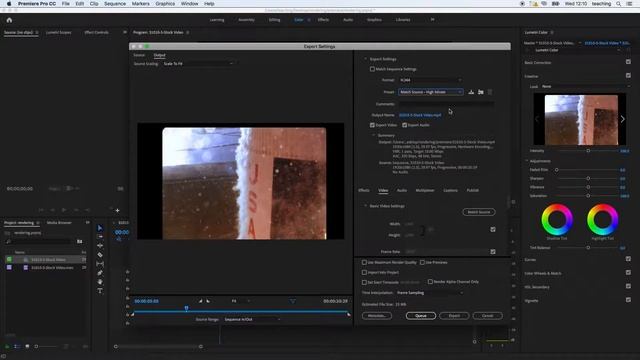Switch to the Captions tab
640x360 pixels.
point(451,191)
